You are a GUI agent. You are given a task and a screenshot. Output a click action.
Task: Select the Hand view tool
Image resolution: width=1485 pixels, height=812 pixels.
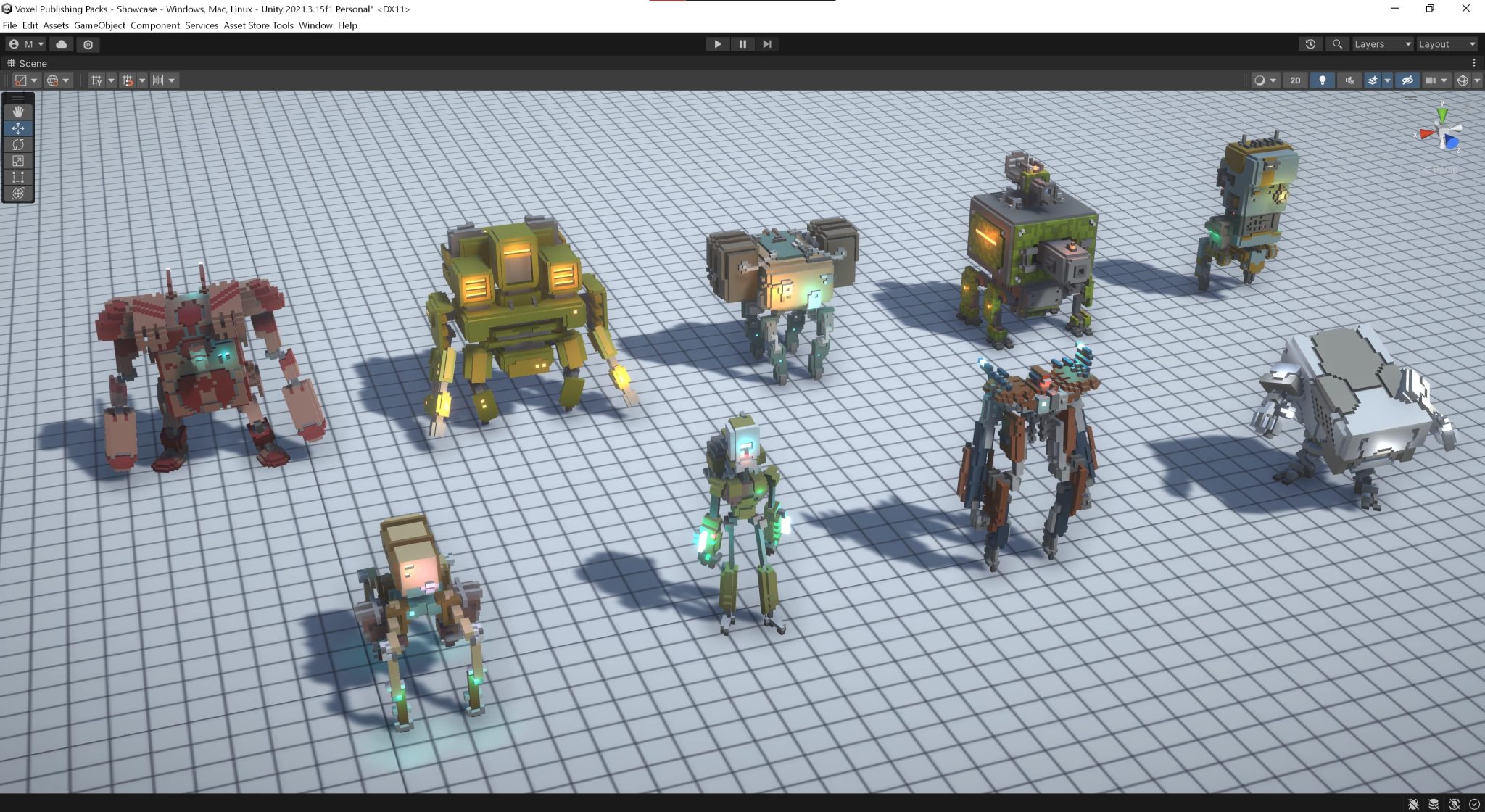[17, 111]
